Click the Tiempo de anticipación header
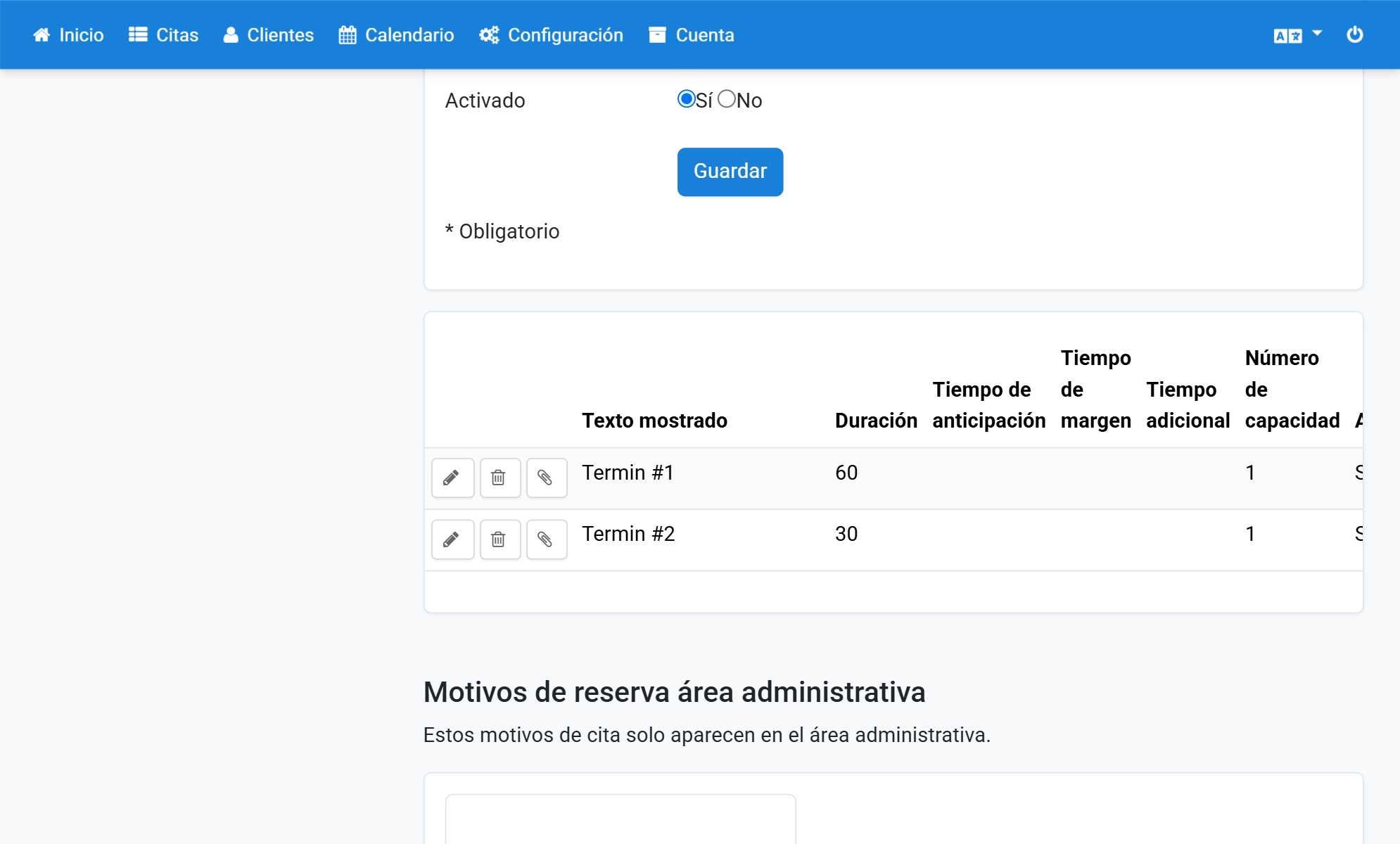 989,405
